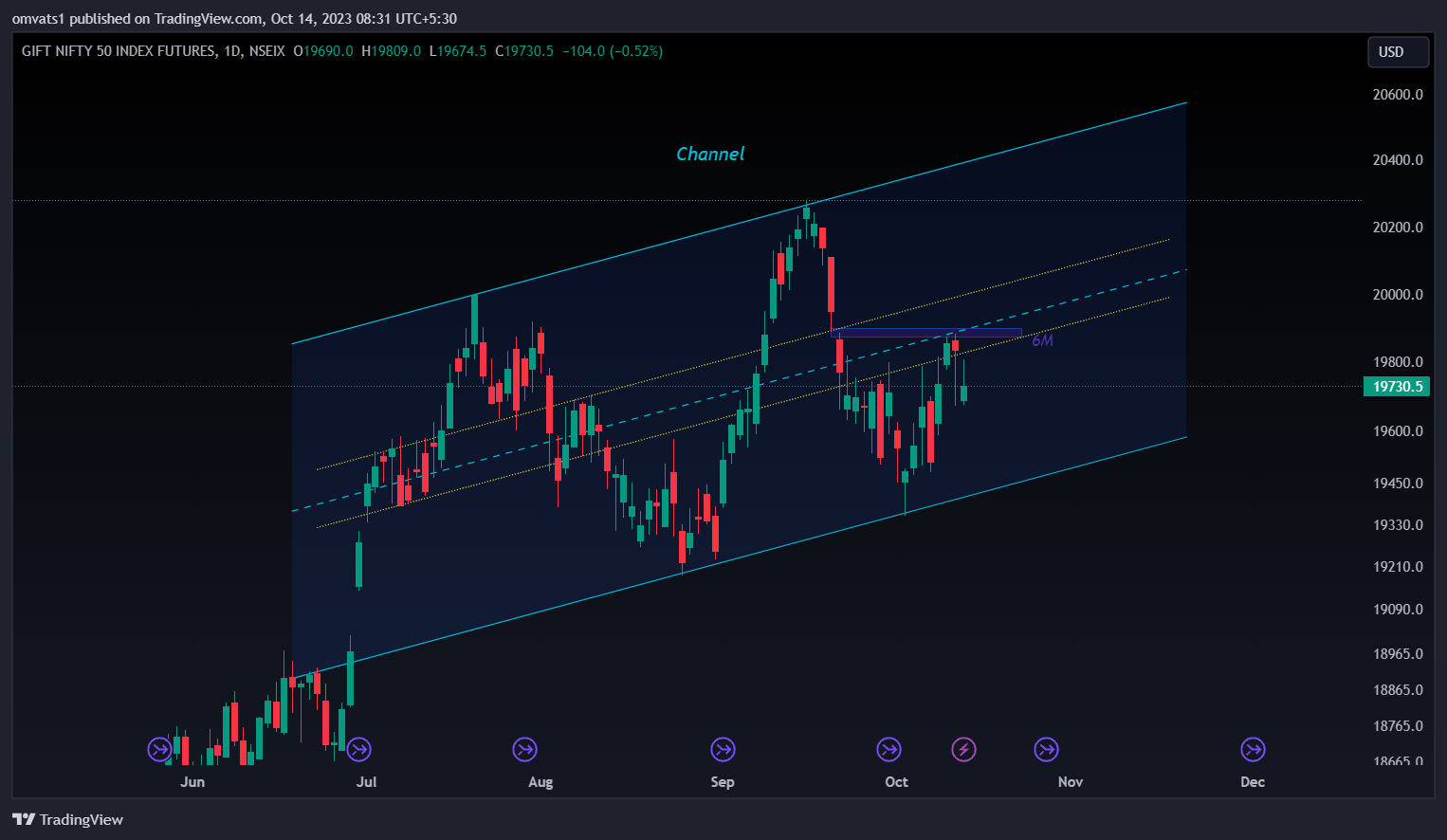This screenshot has width=1447, height=840.
Task: Click the high value H19809.0 in legend
Action: tap(392, 51)
